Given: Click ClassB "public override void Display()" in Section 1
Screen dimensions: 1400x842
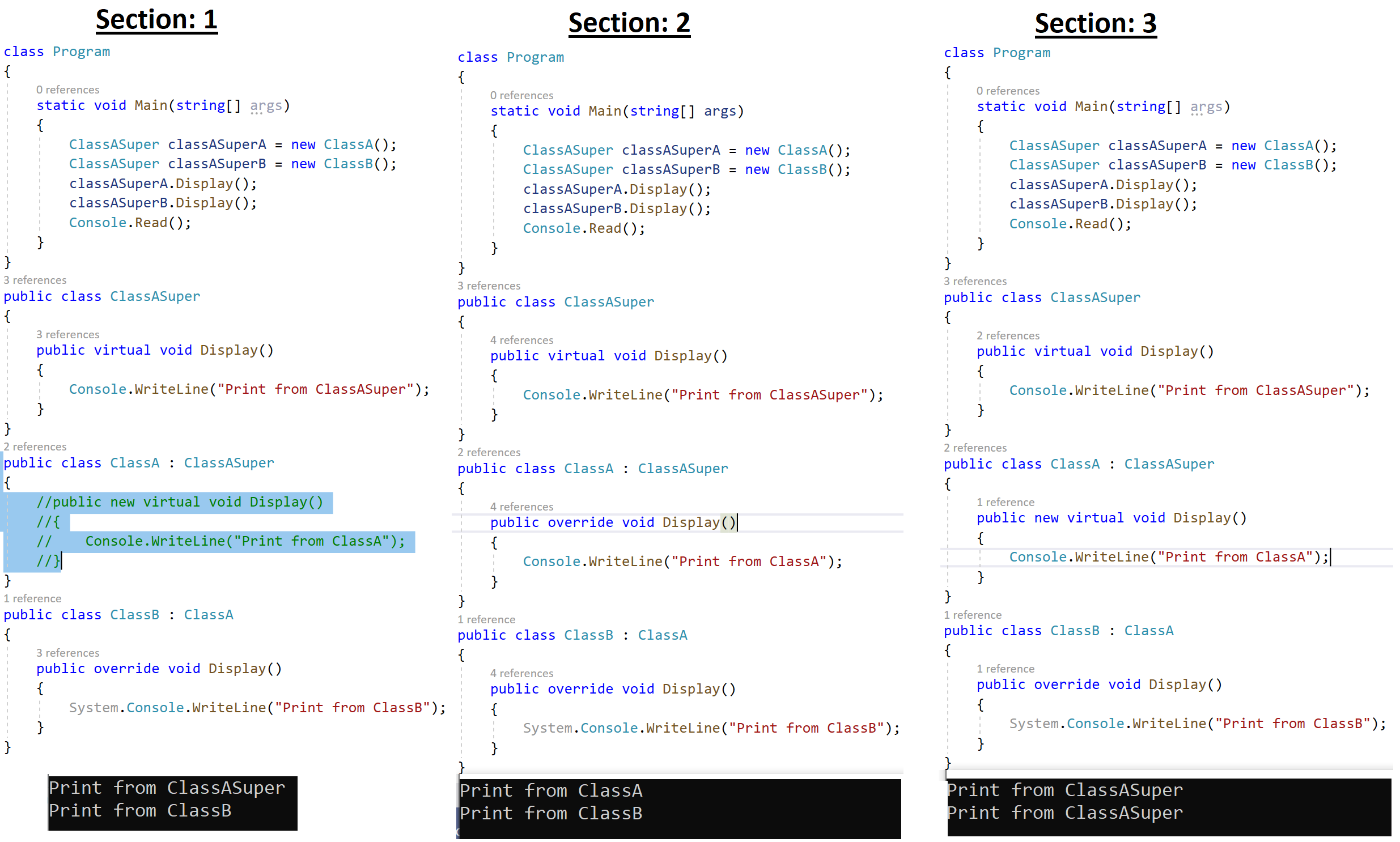Looking at the screenshot, I should (x=159, y=669).
